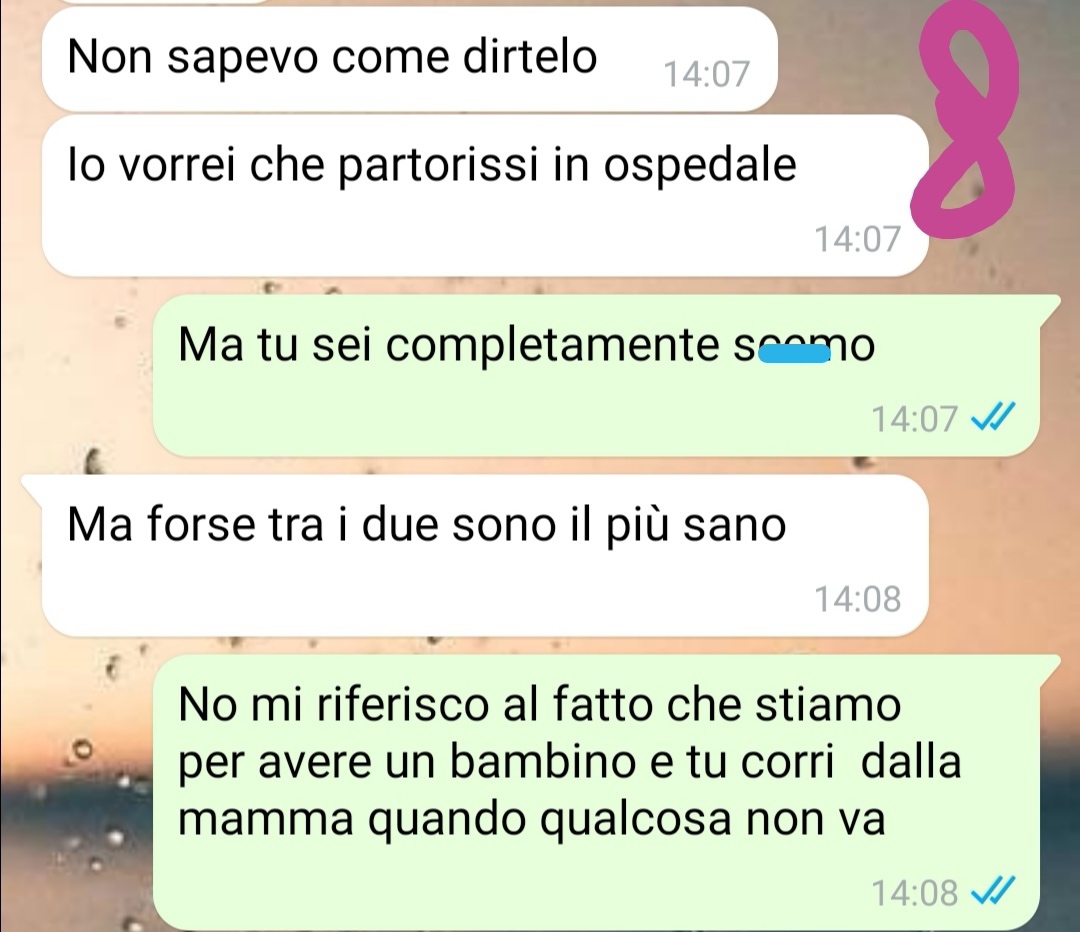Image resolution: width=1080 pixels, height=932 pixels.
Task: Click the word 'completamente' in the sent message
Action: tap(552, 346)
